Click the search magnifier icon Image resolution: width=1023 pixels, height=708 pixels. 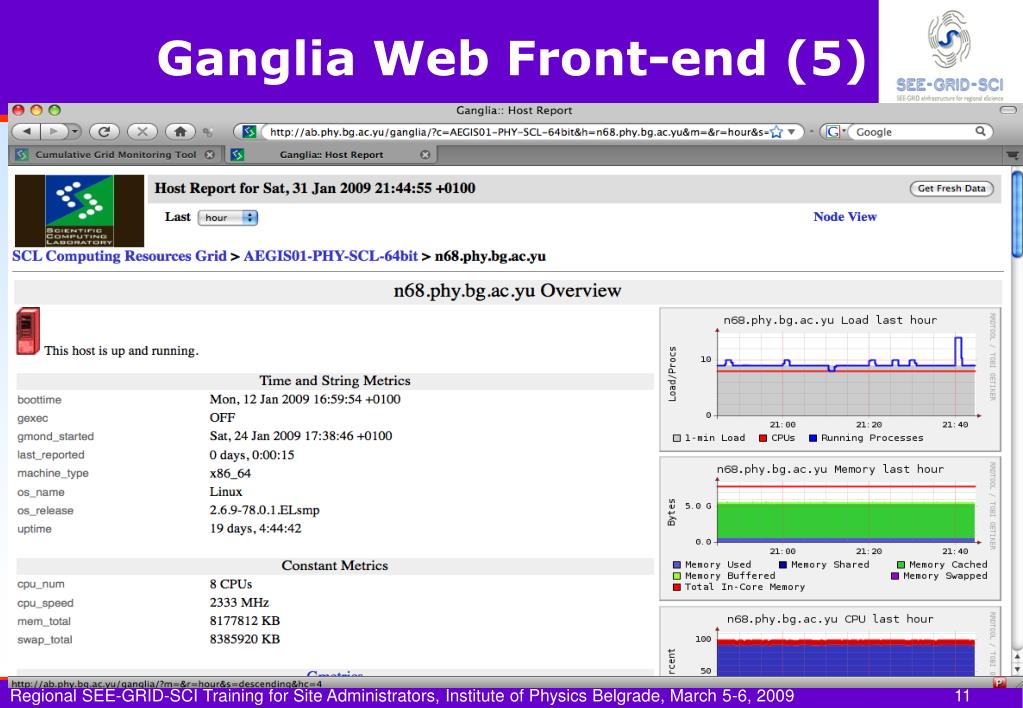click(x=981, y=131)
